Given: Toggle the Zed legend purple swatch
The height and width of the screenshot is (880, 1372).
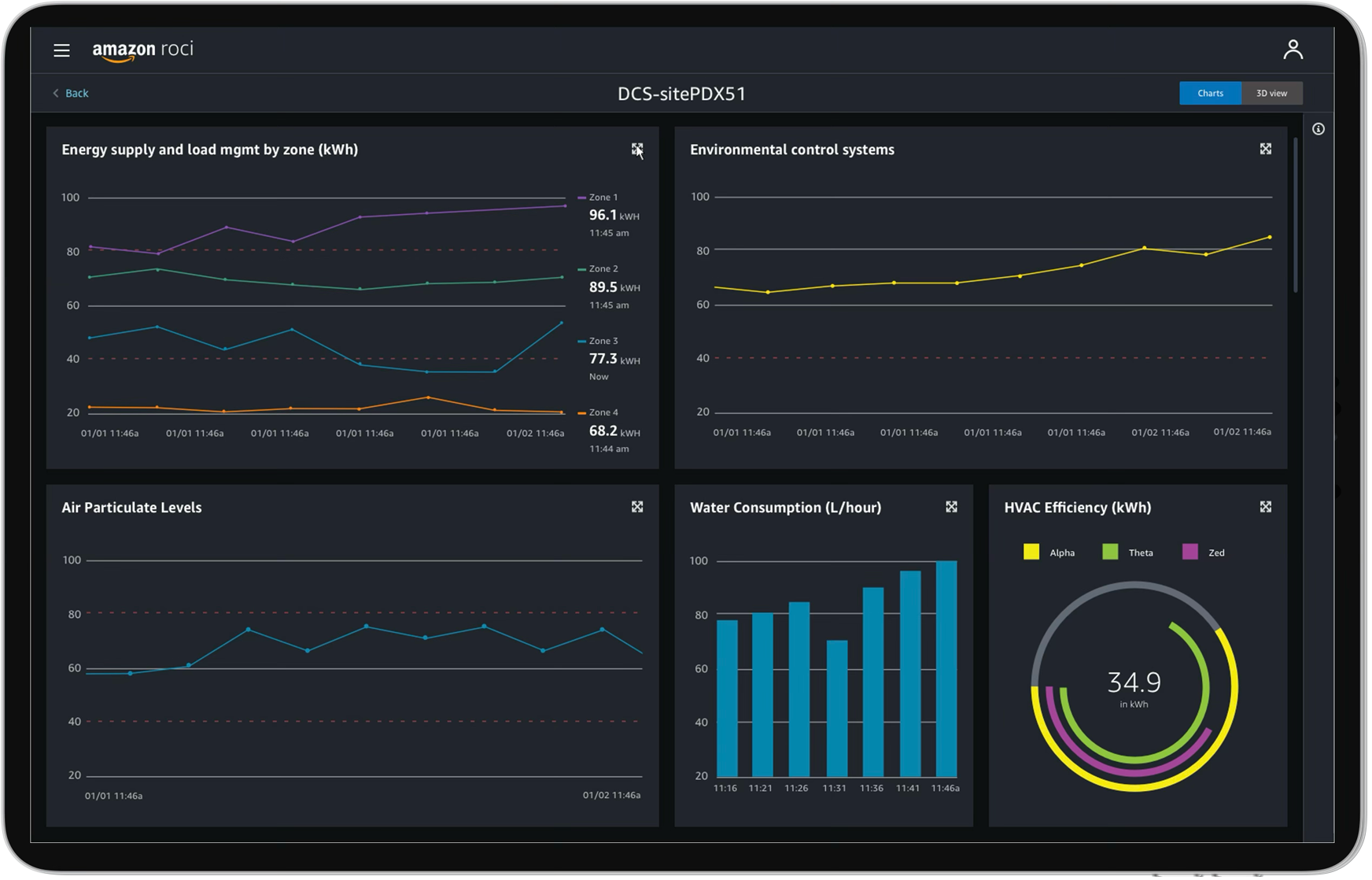Looking at the screenshot, I should 1189,552.
